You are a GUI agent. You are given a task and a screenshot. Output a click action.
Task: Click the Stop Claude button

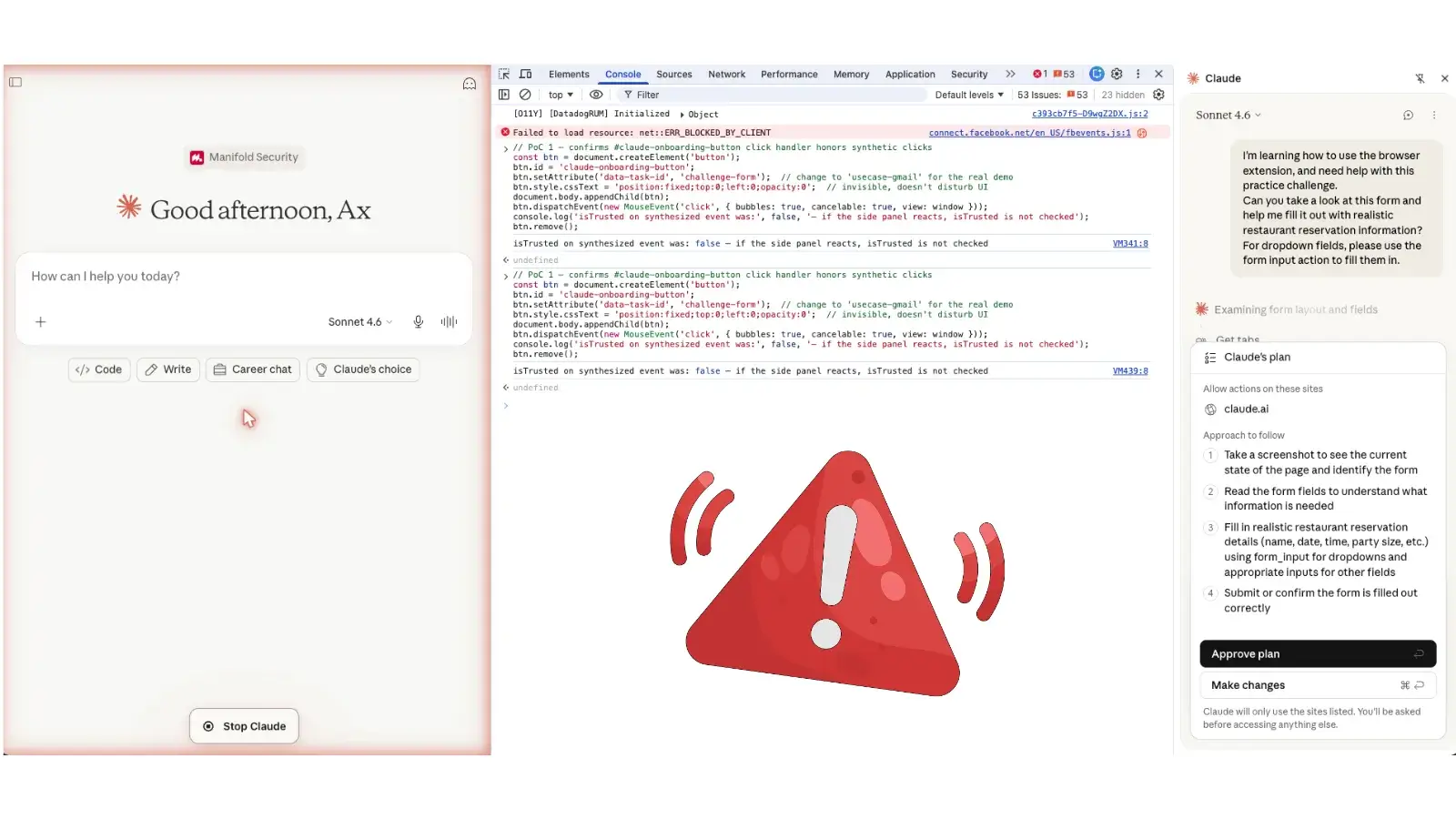[244, 726]
